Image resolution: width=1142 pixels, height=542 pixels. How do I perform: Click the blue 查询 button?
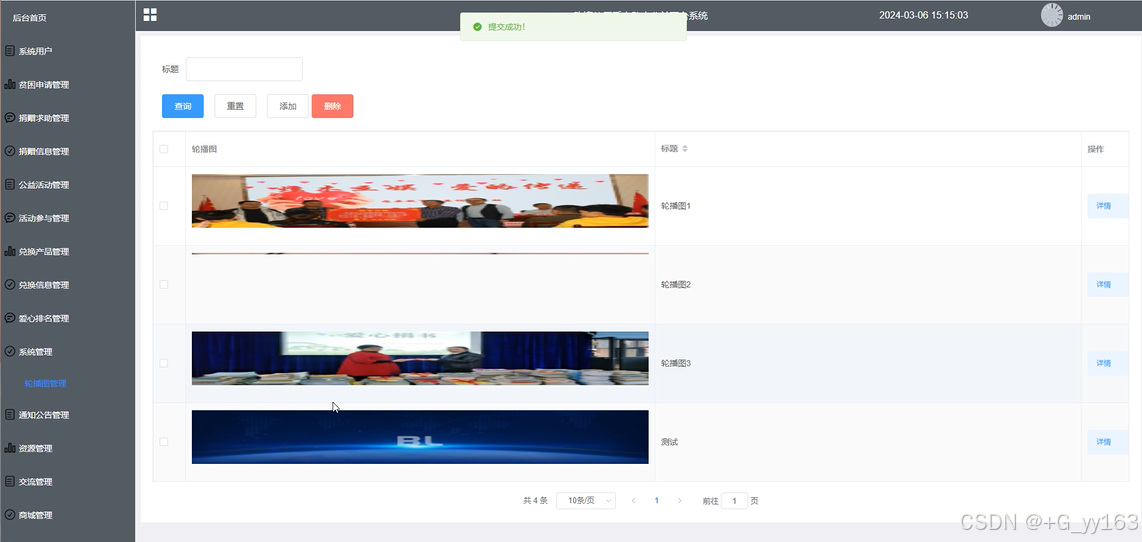pyautogui.click(x=183, y=106)
